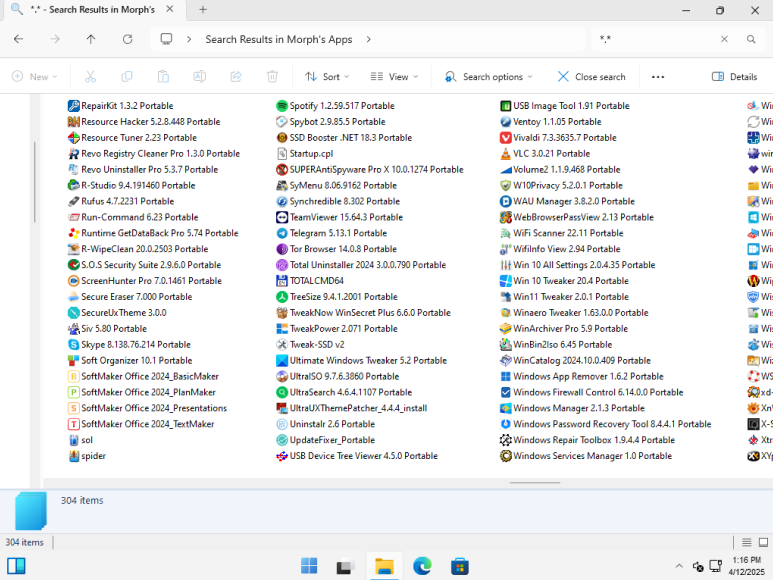Expand the Sort dropdown menu
The image size is (773, 580).
tap(329, 77)
